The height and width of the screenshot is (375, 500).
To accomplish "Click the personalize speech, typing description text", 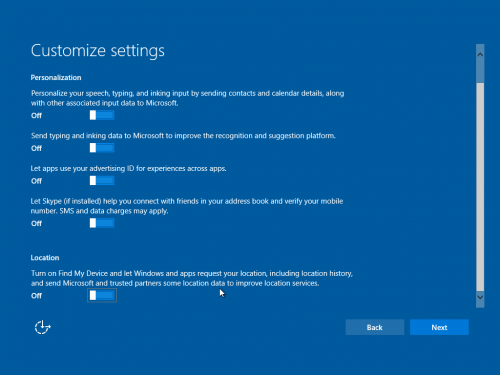I will point(188,98).
